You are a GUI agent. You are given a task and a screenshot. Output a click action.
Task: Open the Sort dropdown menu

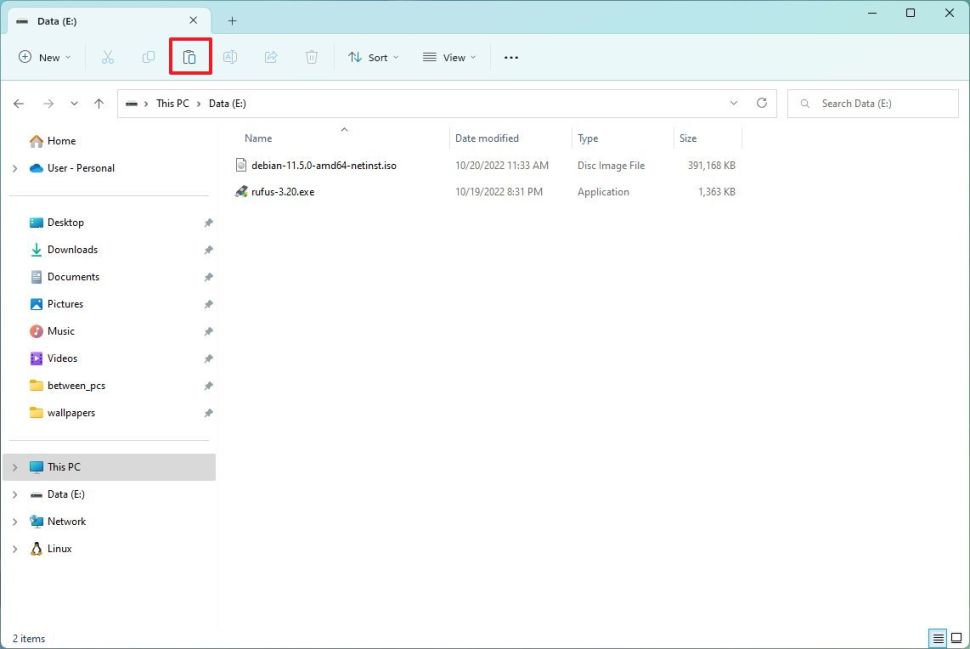[x=373, y=57]
